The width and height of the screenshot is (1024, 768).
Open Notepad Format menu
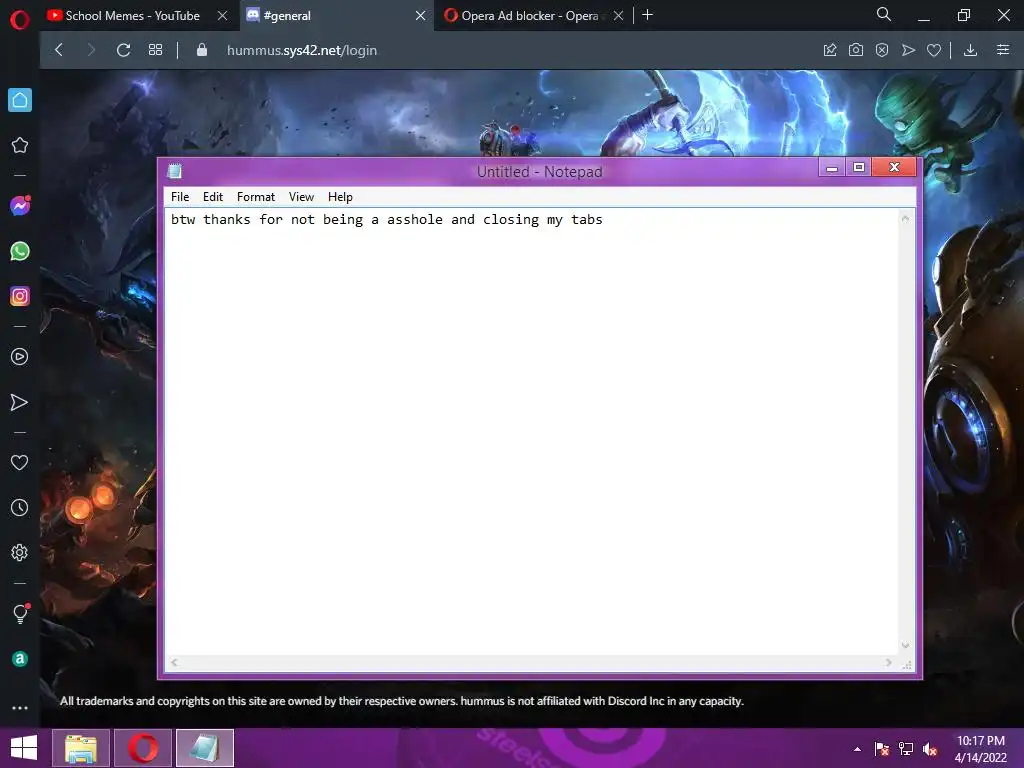tap(256, 197)
